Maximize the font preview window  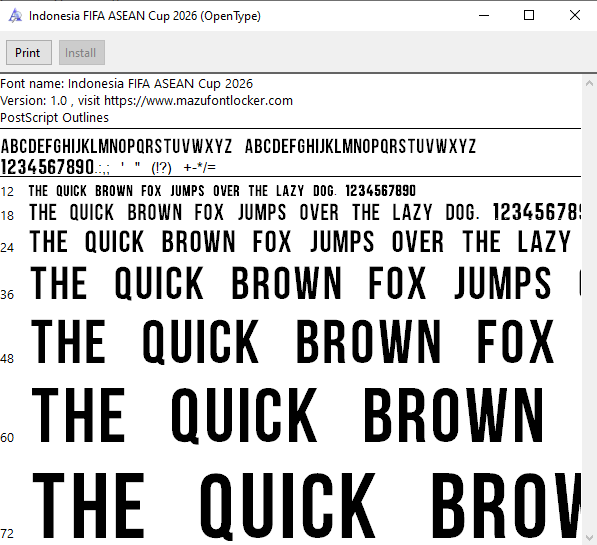(529, 16)
